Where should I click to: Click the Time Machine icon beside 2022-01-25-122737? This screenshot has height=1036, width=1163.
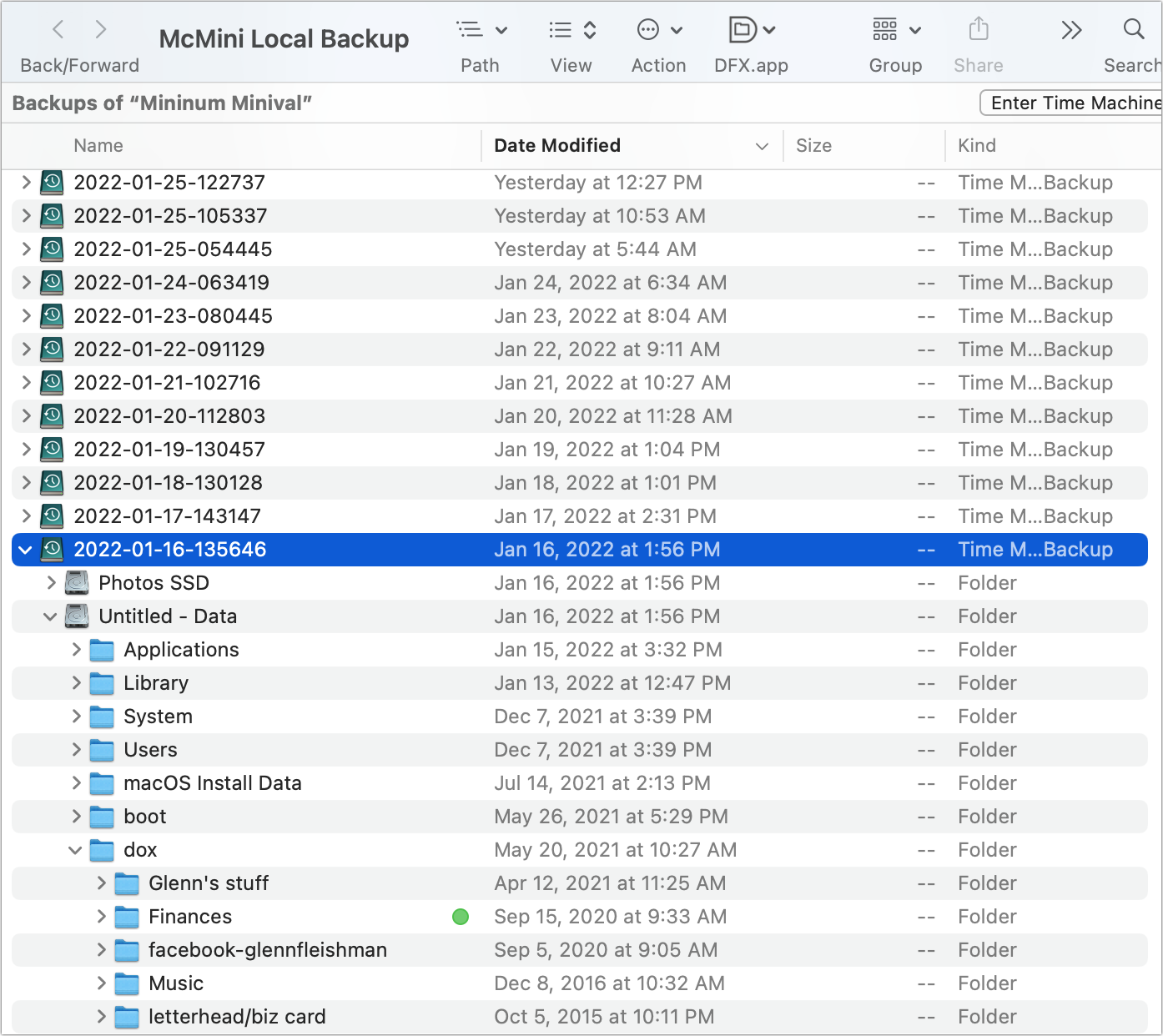[51, 182]
